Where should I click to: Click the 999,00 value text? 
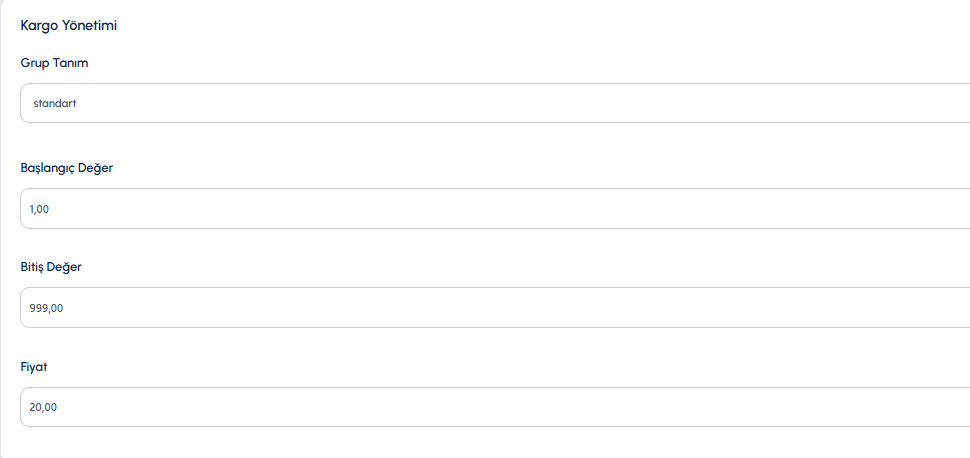click(46, 308)
